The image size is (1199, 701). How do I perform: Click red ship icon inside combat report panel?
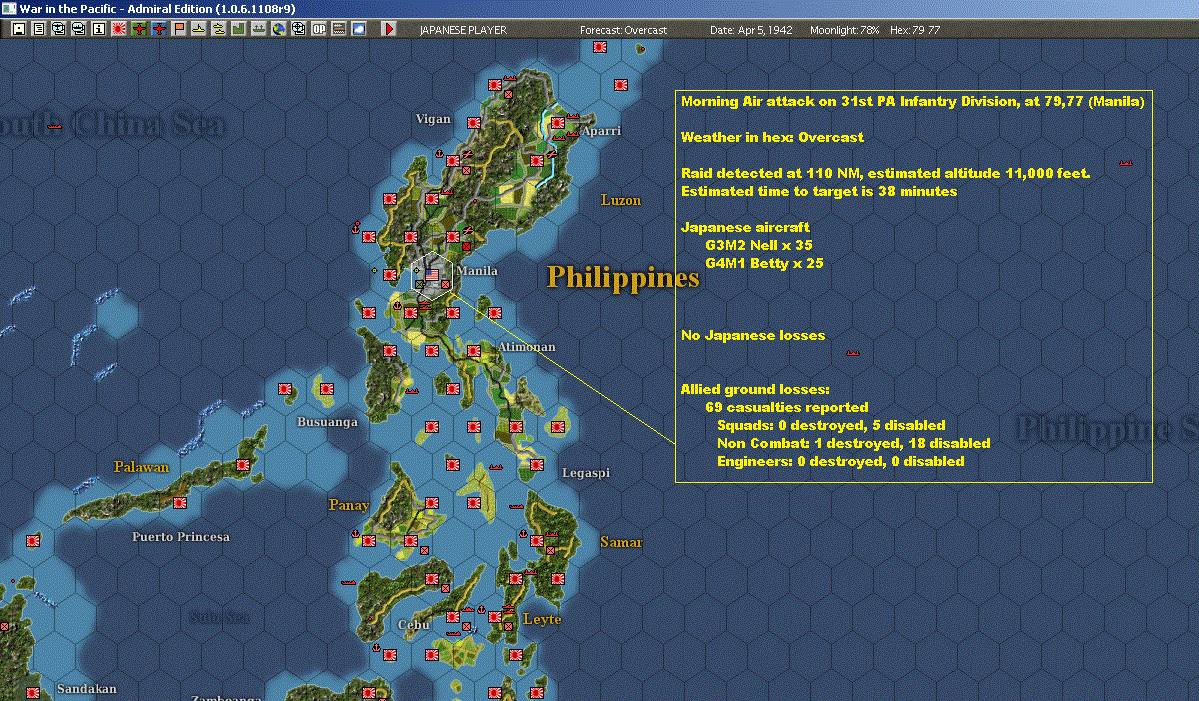pos(853,353)
